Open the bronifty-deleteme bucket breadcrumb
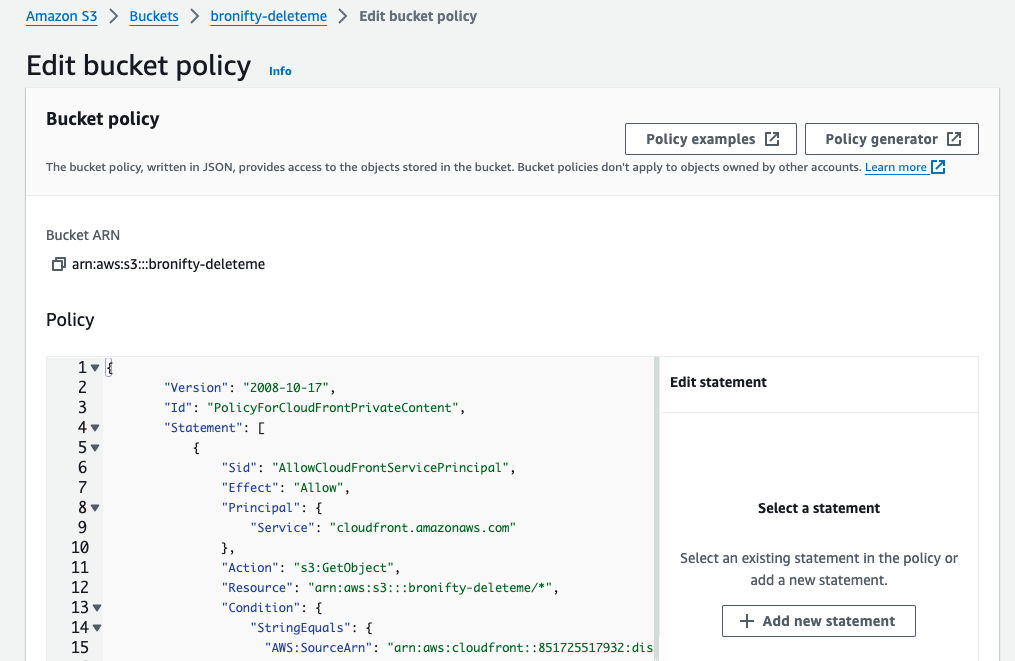The width and height of the screenshot is (1015, 661). (268, 16)
